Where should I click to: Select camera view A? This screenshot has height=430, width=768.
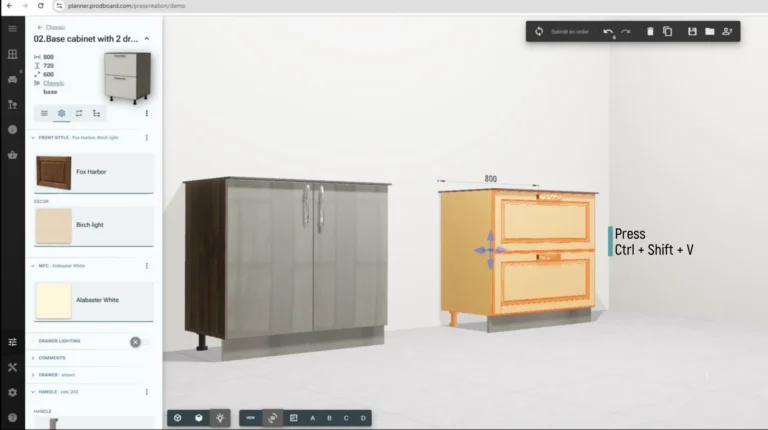(313, 417)
